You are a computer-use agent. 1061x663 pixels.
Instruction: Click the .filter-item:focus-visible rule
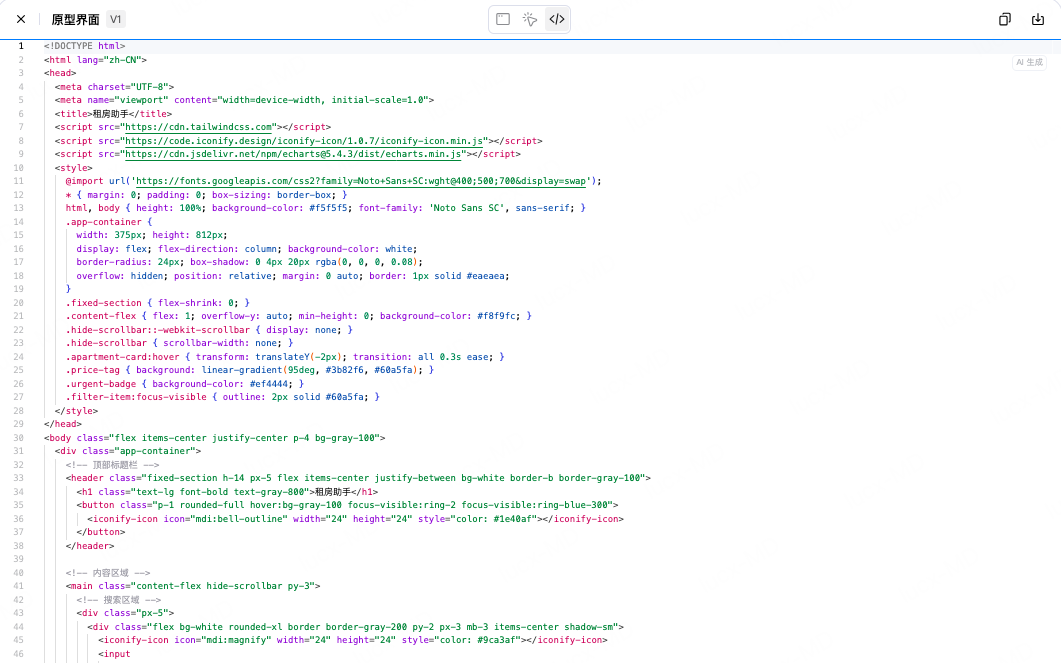[223, 398]
